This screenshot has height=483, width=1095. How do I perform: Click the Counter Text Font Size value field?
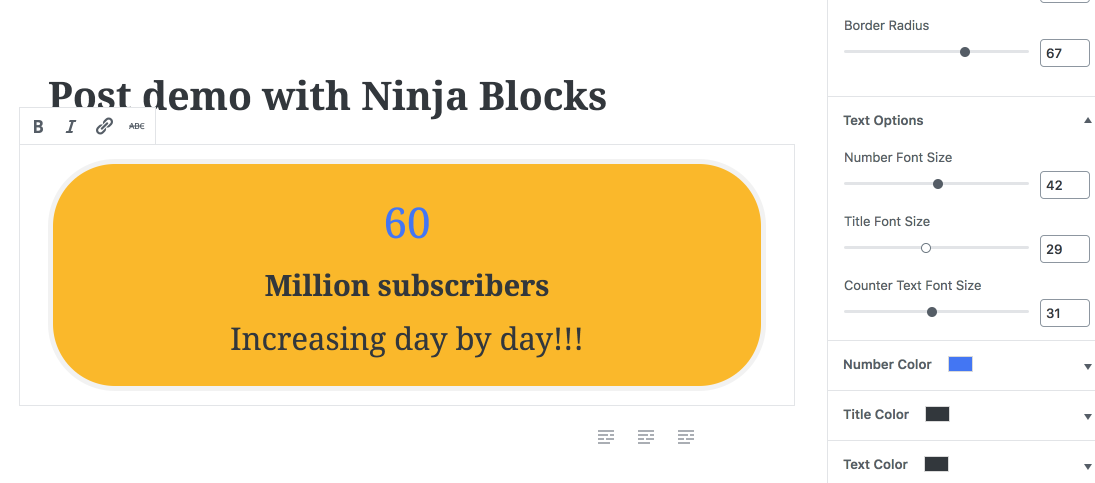click(x=1064, y=313)
